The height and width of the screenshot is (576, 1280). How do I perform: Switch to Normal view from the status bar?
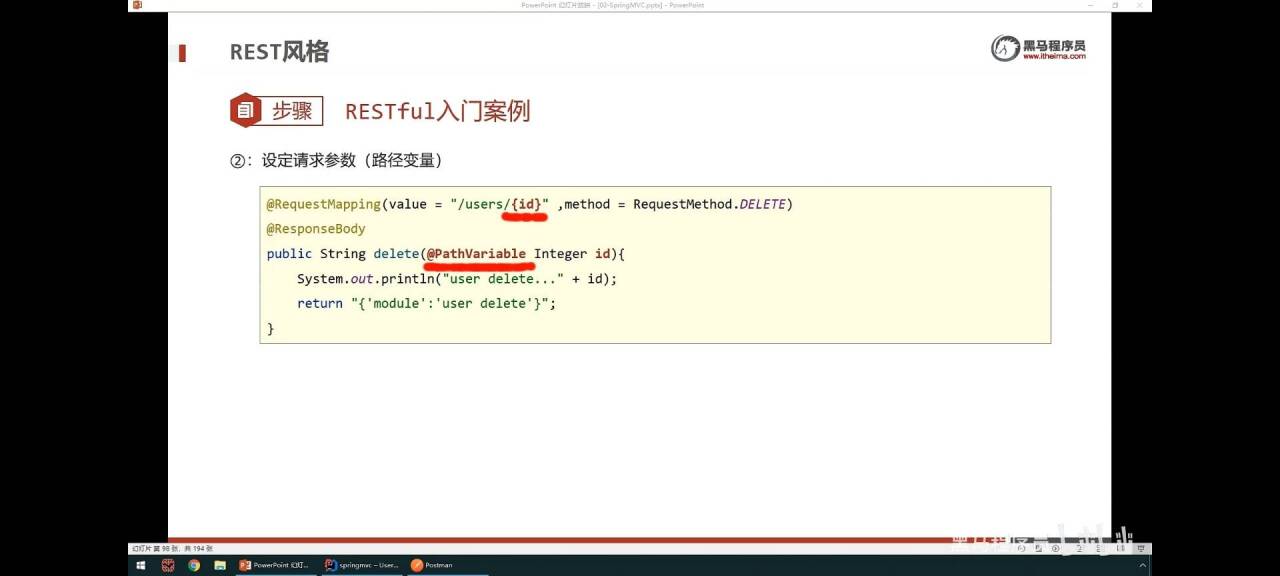[1079, 548]
